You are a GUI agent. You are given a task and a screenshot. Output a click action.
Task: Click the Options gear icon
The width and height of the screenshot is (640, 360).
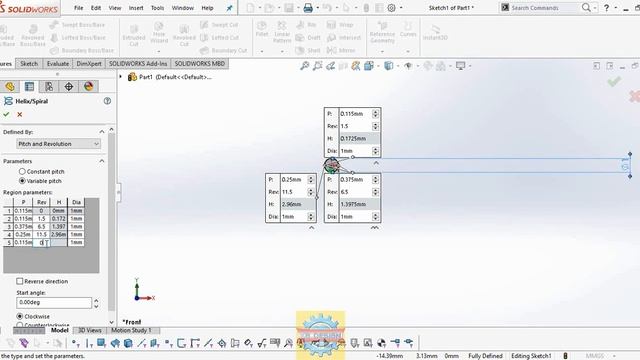[x=391, y=8]
